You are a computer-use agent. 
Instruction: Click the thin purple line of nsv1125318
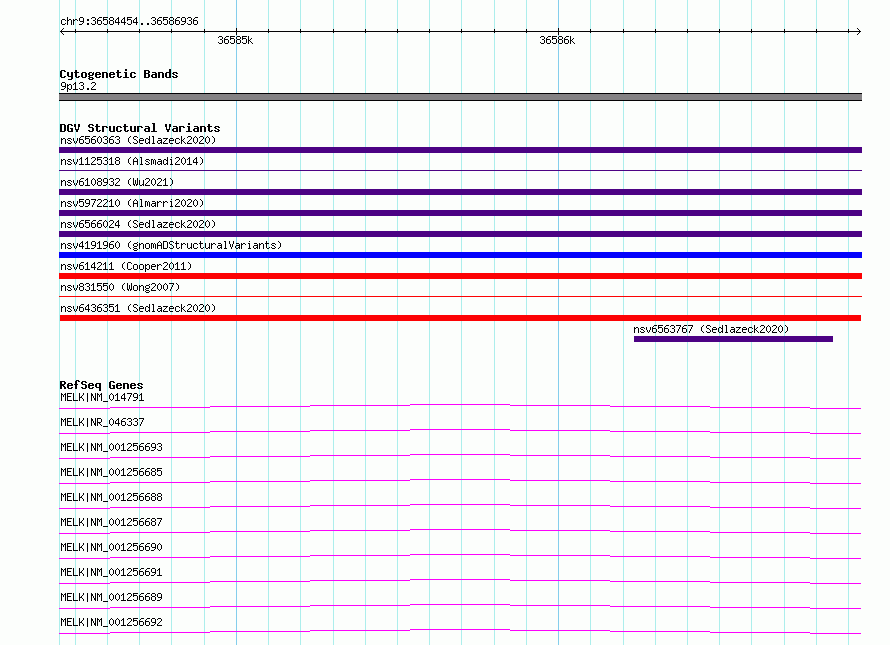pos(460,170)
